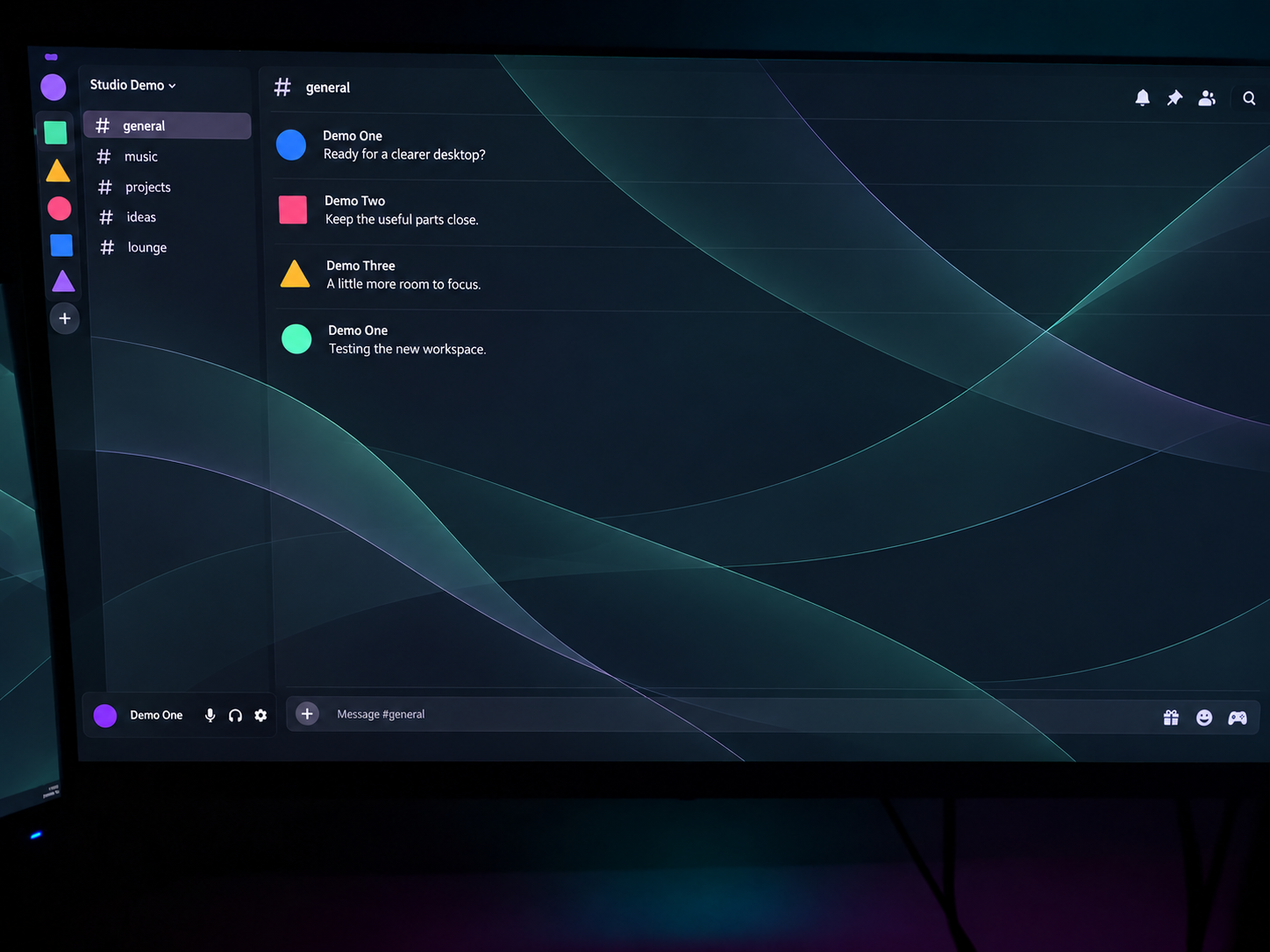Viewport: 1270px width, 952px height.
Task: Click the attachment plus button in message bar
Action: click(x=307, y=714)
